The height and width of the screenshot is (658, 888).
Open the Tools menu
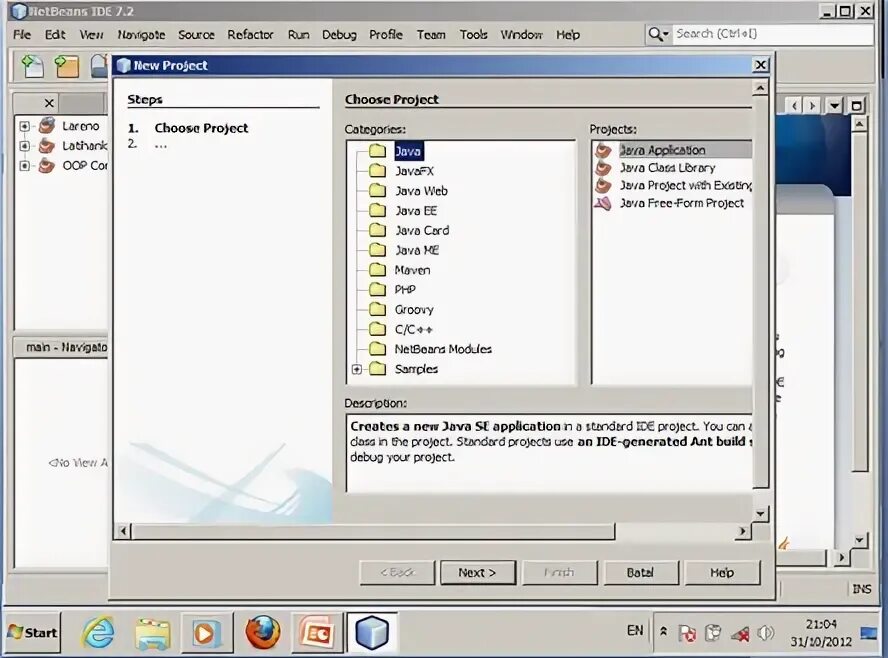point(473,35)
